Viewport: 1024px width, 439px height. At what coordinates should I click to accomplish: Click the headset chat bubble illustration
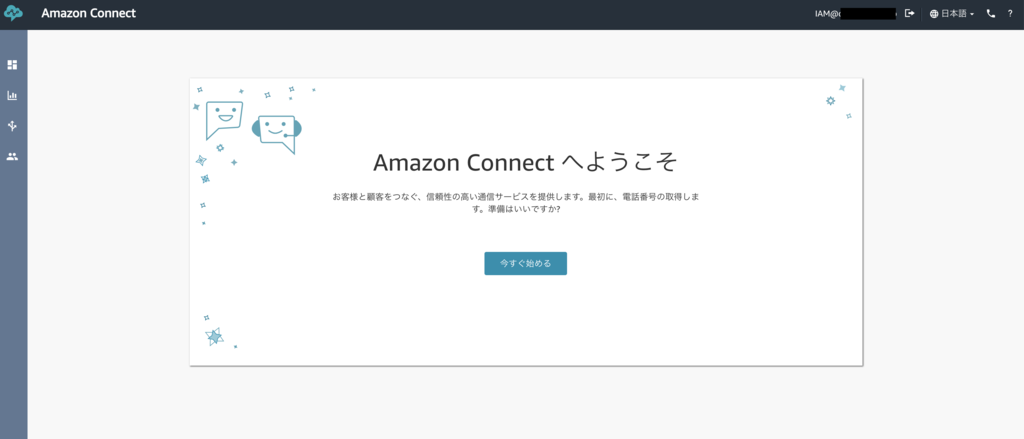click(x=278, y=134)
